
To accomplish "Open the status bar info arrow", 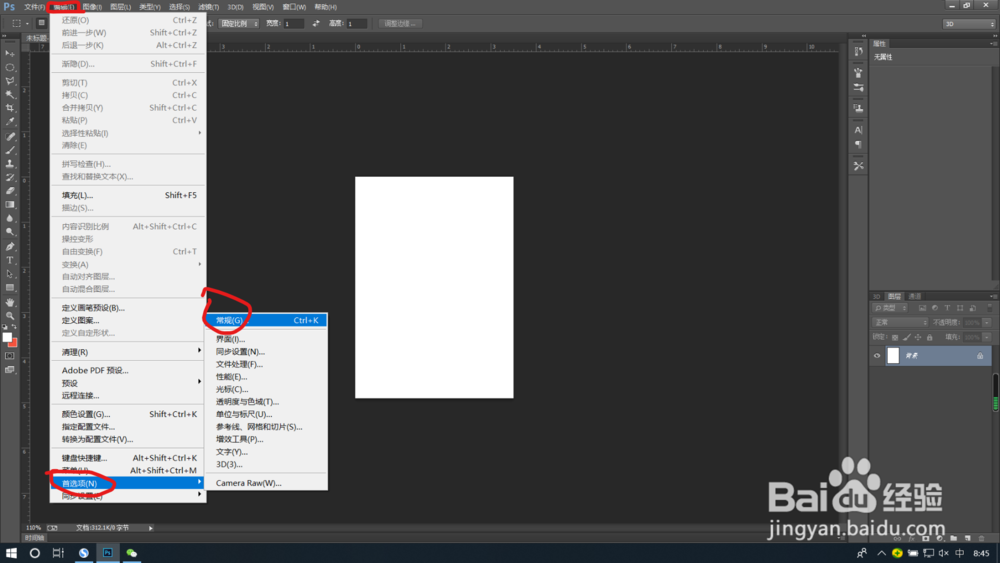I will pos(151,528).
